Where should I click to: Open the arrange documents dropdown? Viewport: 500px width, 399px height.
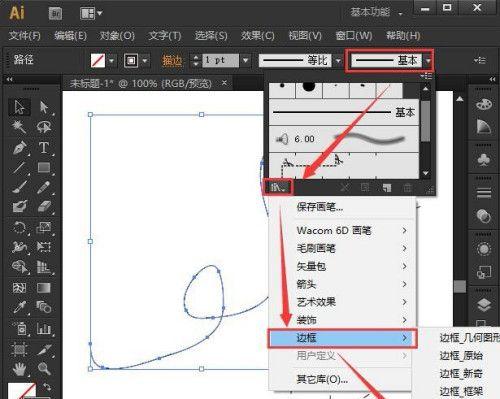(x=91, y=14)
